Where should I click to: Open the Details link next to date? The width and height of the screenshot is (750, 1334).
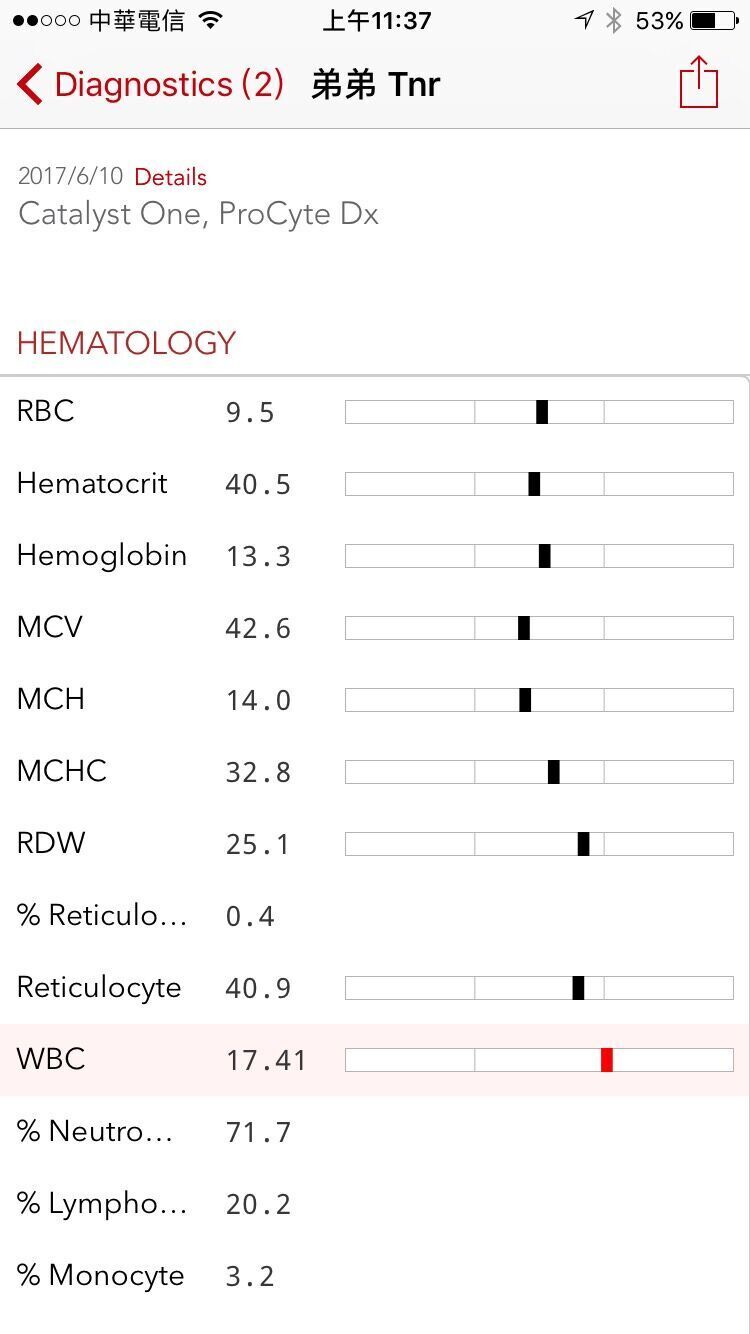pyautogui.click(x=170, y=177)
